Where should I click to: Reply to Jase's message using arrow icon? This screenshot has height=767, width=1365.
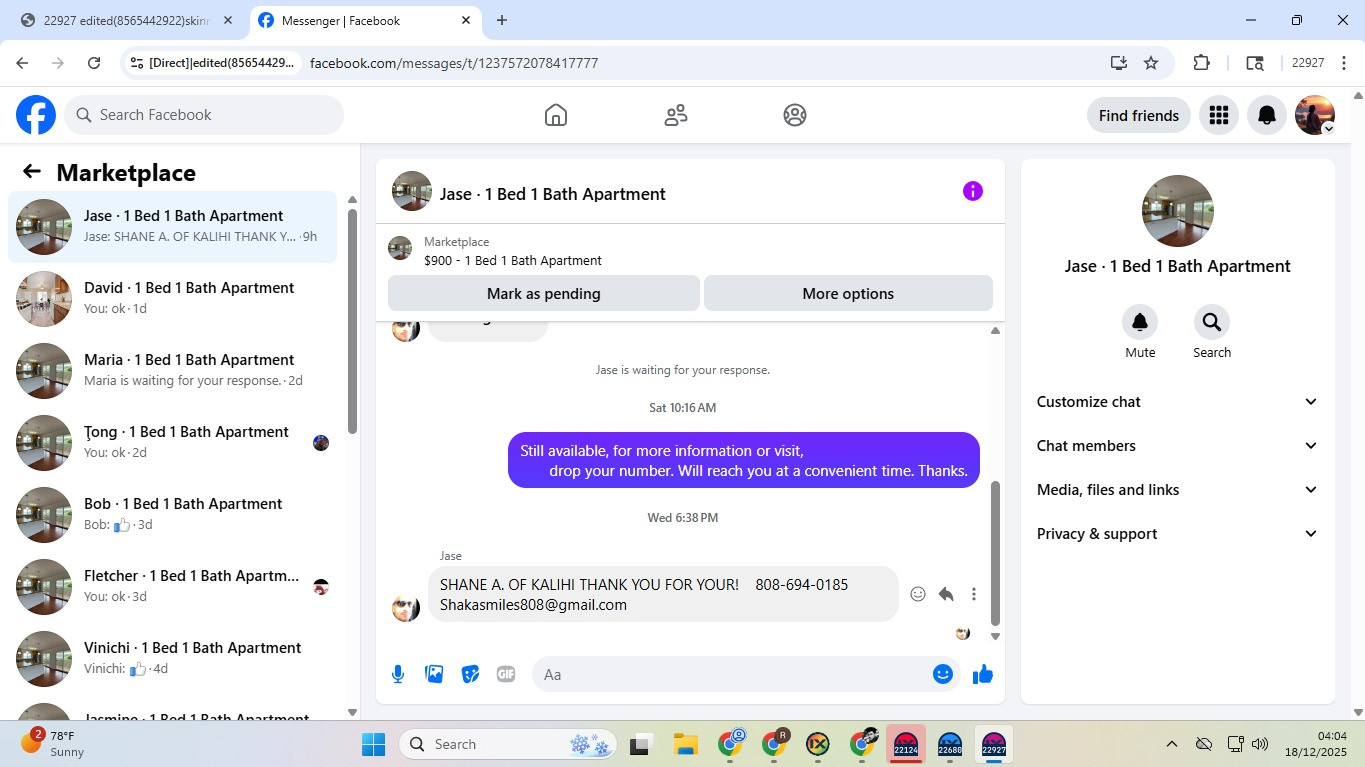(x=946, y=594)
